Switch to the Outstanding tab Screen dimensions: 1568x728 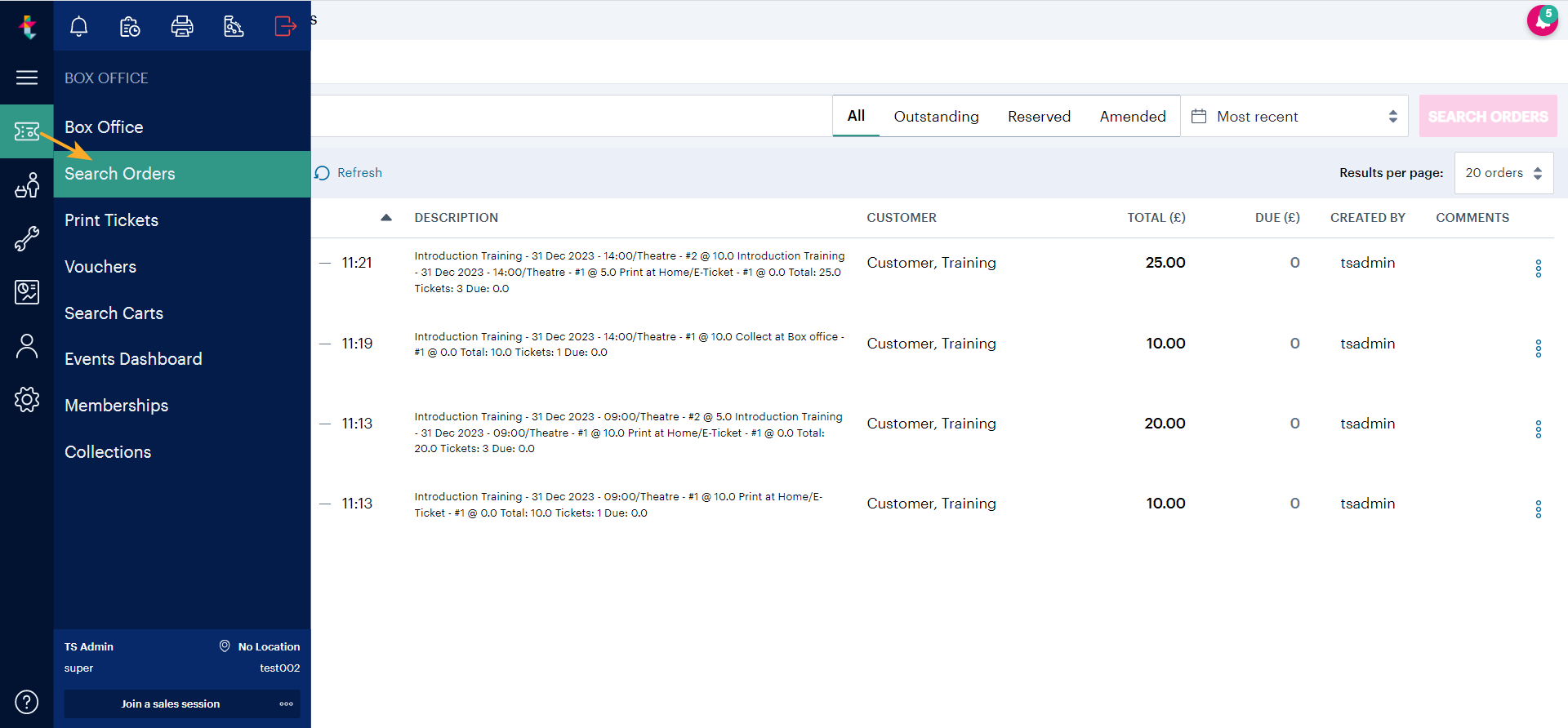[x=936, y=116]
